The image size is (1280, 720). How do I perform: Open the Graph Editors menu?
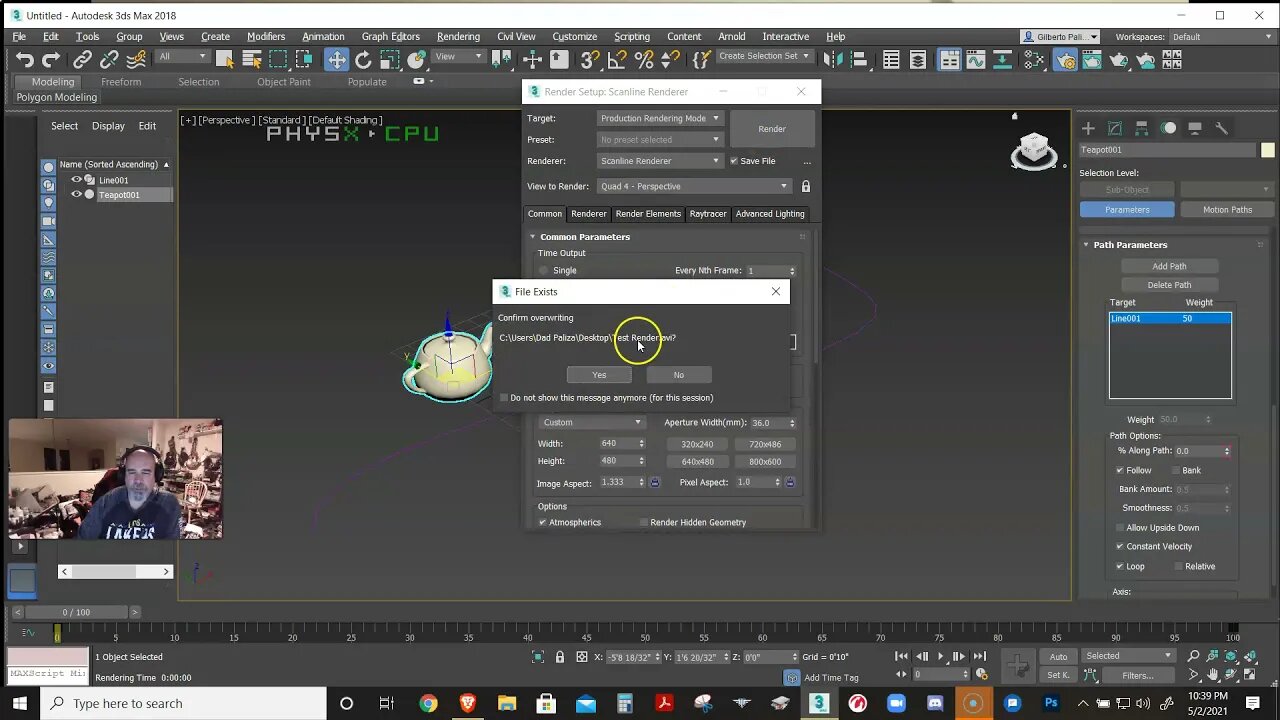pos(390,37)
